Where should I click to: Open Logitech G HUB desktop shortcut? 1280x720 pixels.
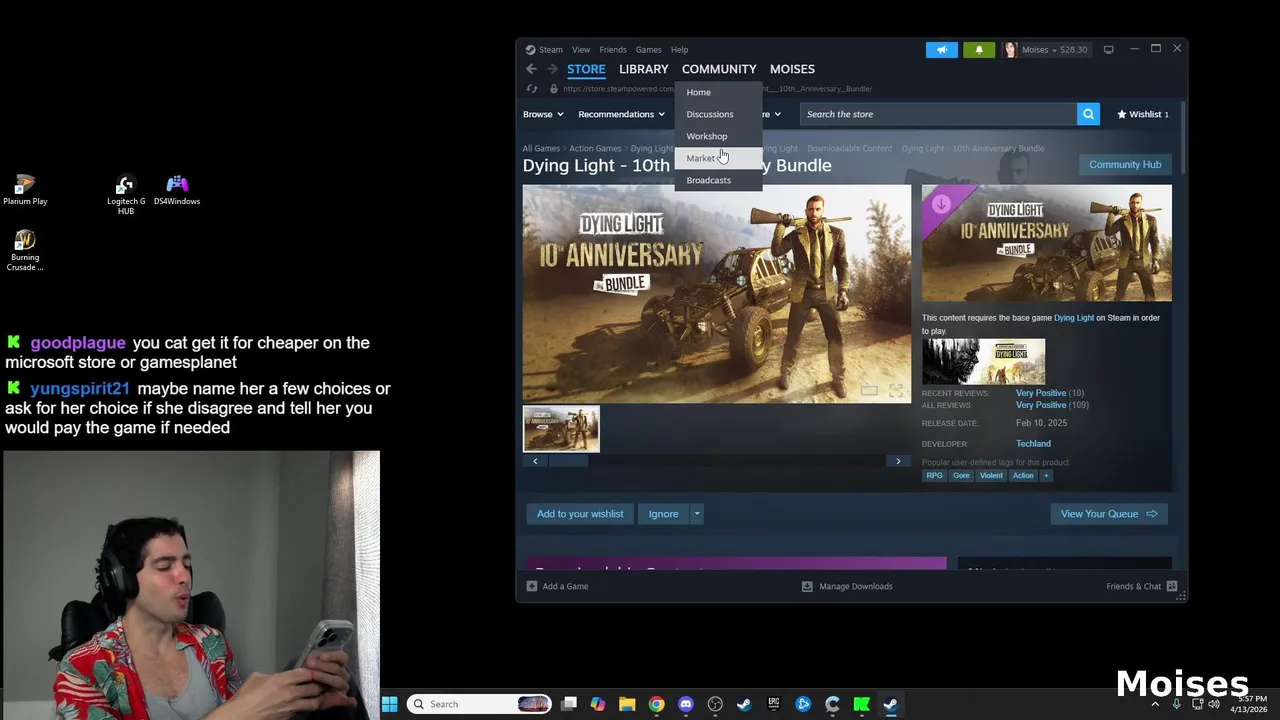tap(125, 195)
